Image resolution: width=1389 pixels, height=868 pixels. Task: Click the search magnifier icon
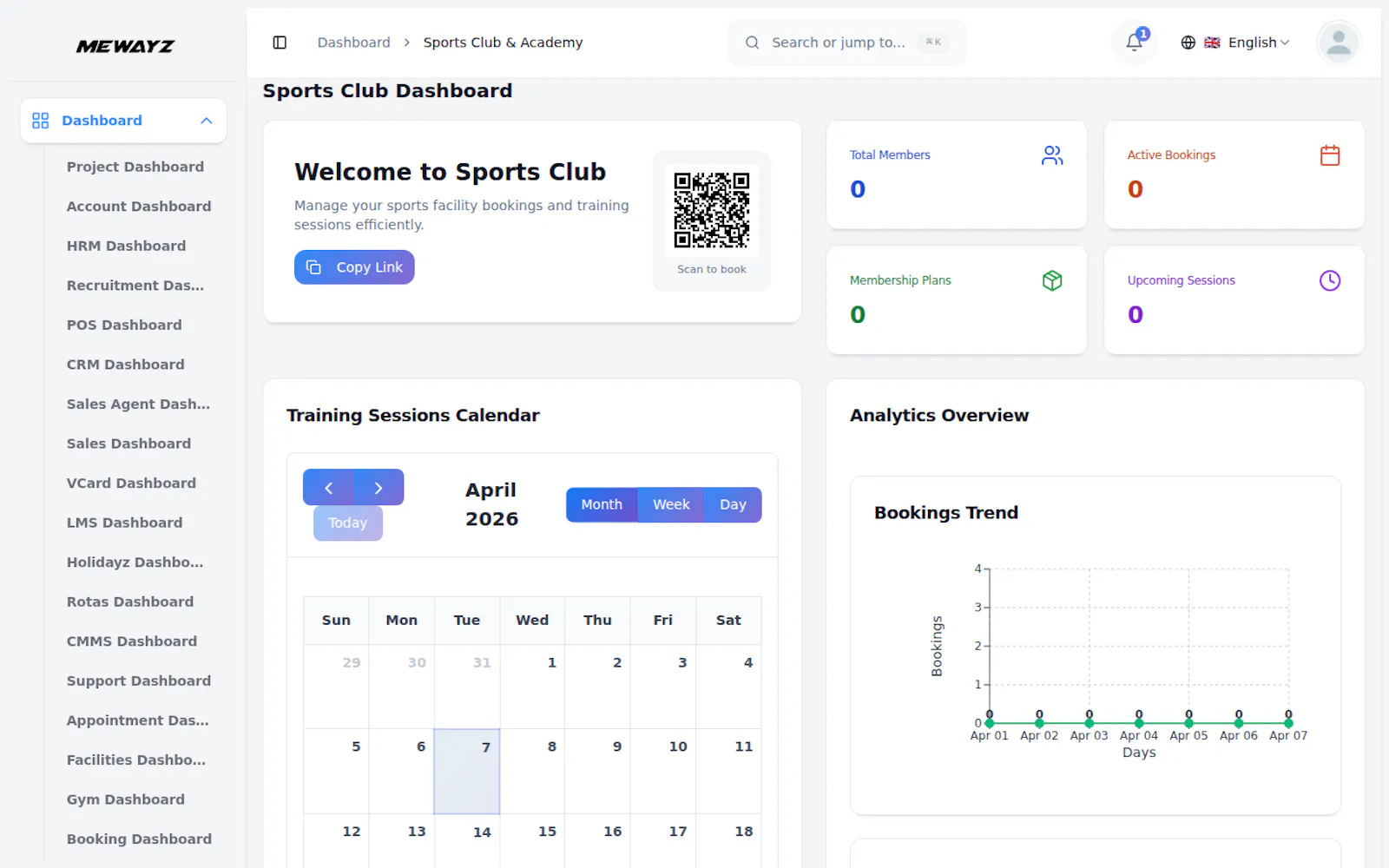(x=753, y=43)
